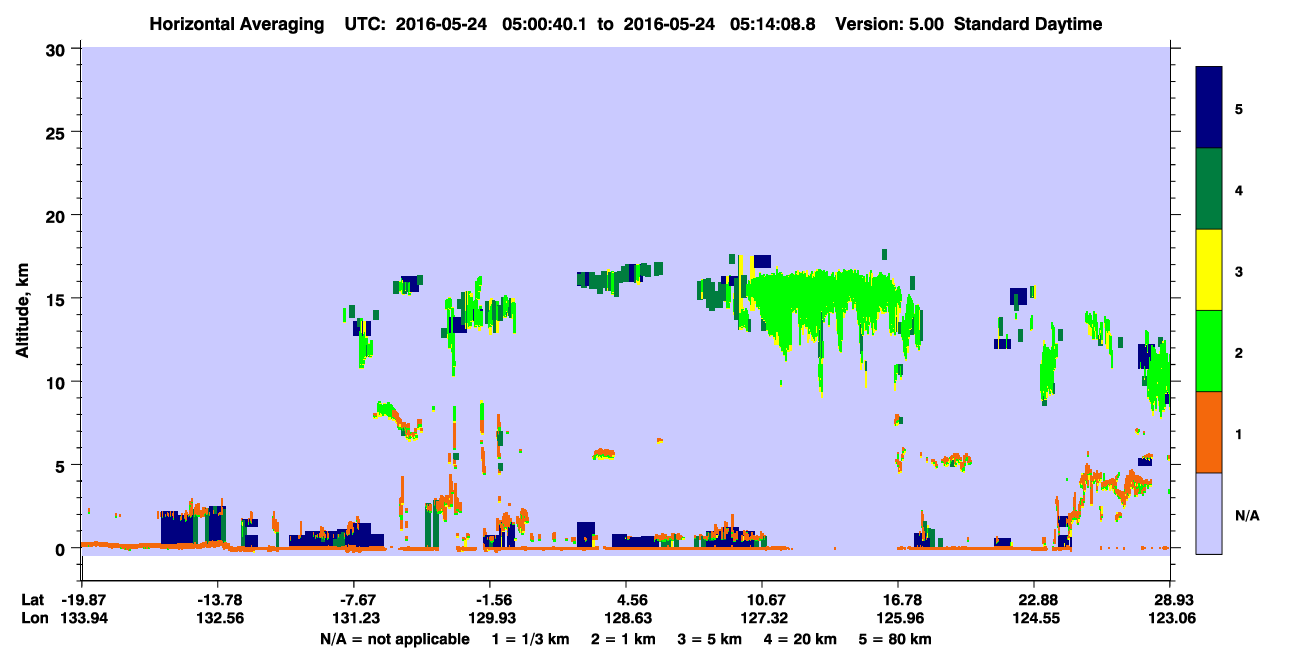Click 'Standard Daytime' in the title
The image size is (1300, 667).
(1028, 24)
